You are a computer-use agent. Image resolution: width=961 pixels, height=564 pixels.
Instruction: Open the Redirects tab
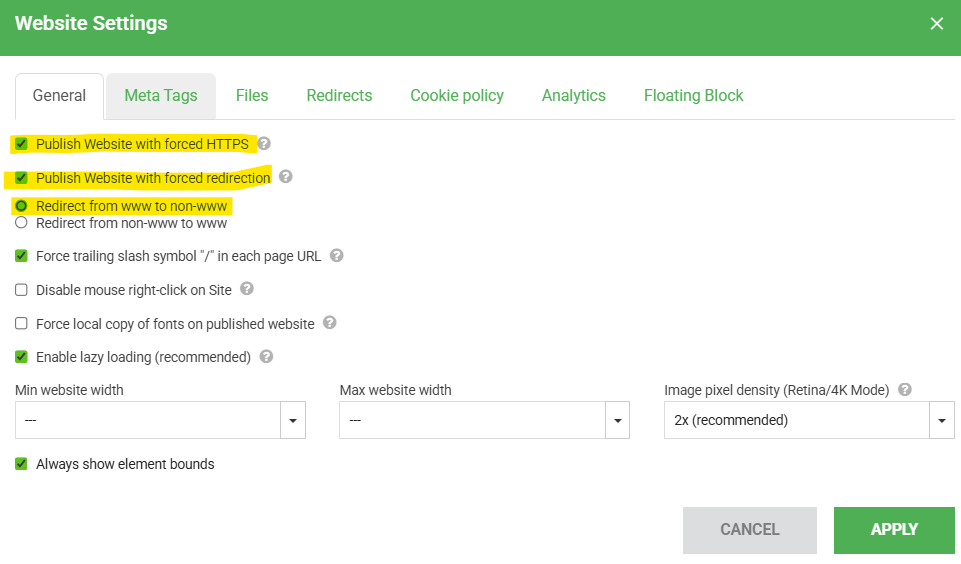(340, 96)
